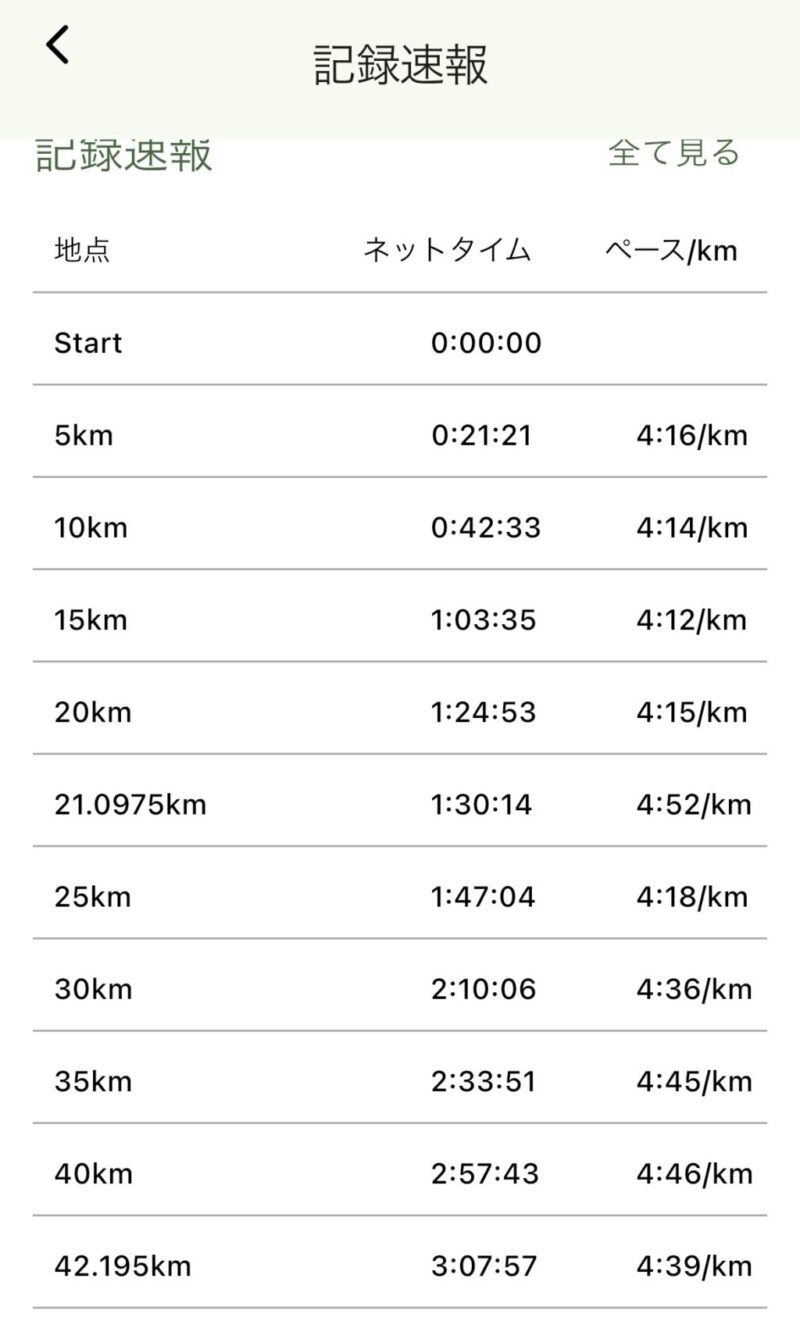Screen dimensions: 800x1321
Task: Tap the 25km net time 1:47:04
Action: point(483,897)
